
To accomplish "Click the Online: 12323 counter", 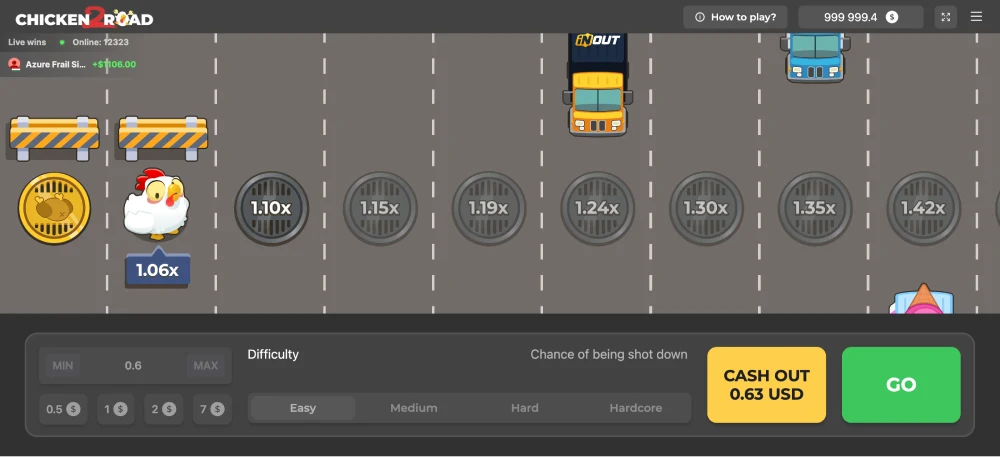I will (x=100, y=42).
